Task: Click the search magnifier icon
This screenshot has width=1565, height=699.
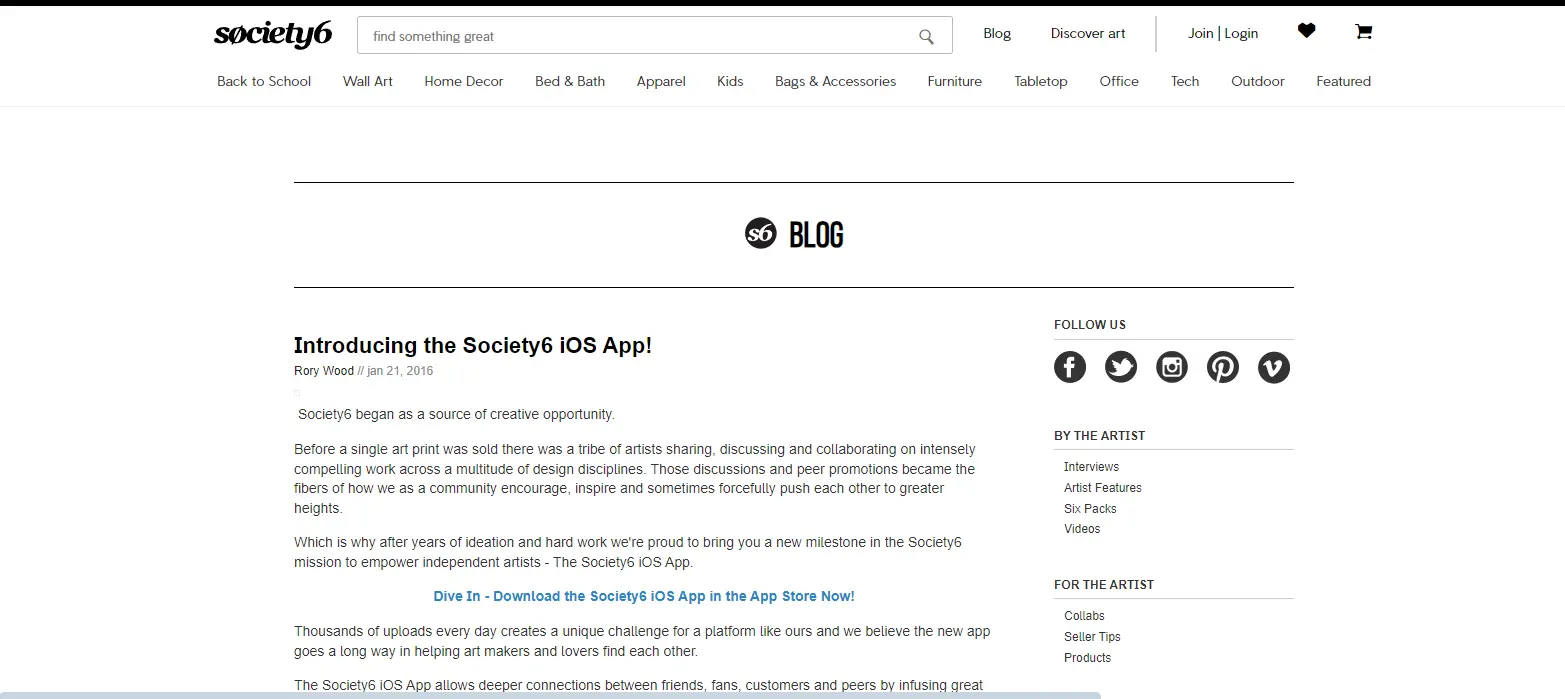Action: 926,37
